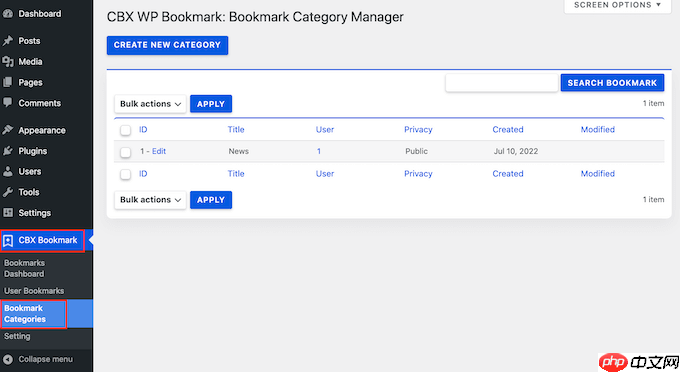Sort by Privacy in table header

[418, 130]
